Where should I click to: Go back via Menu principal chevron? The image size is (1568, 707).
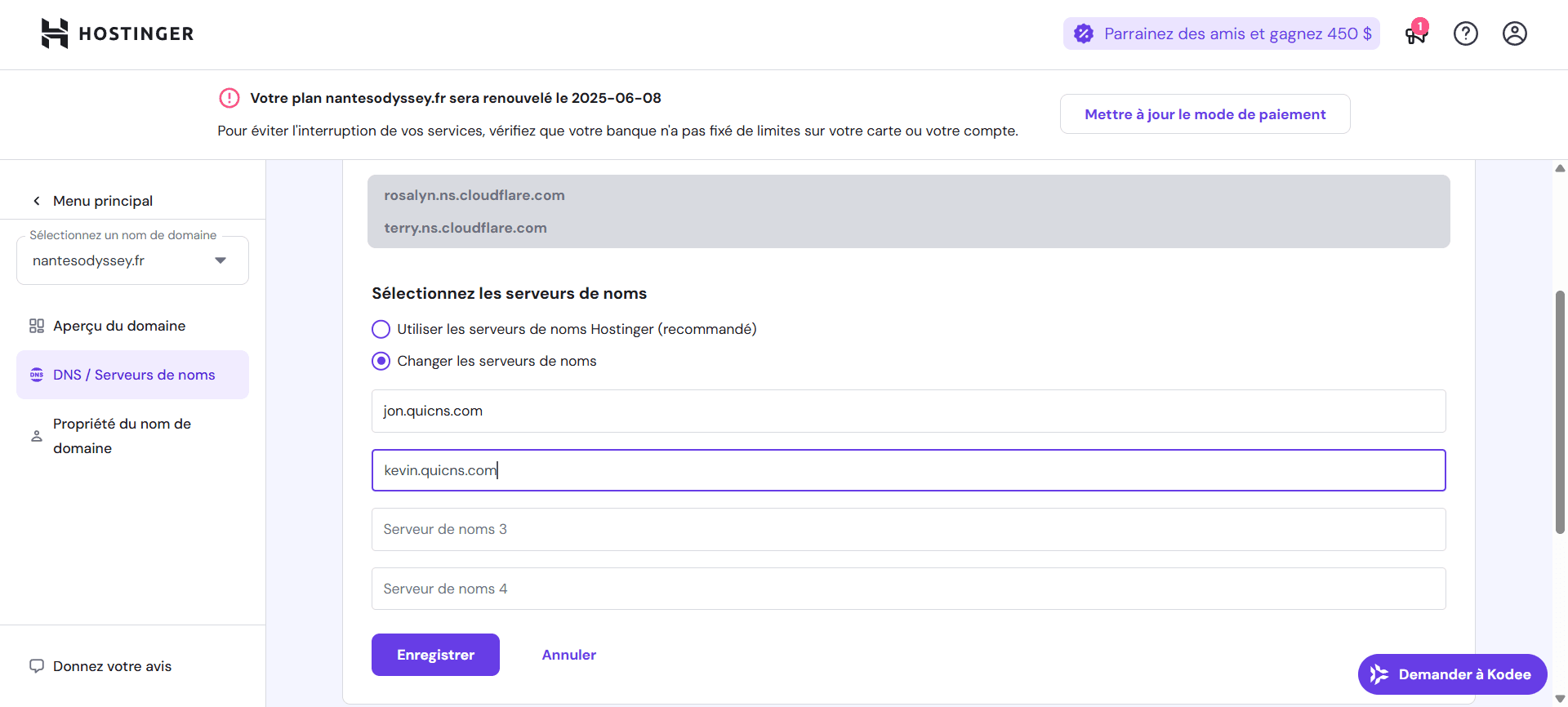pos(37,201)
